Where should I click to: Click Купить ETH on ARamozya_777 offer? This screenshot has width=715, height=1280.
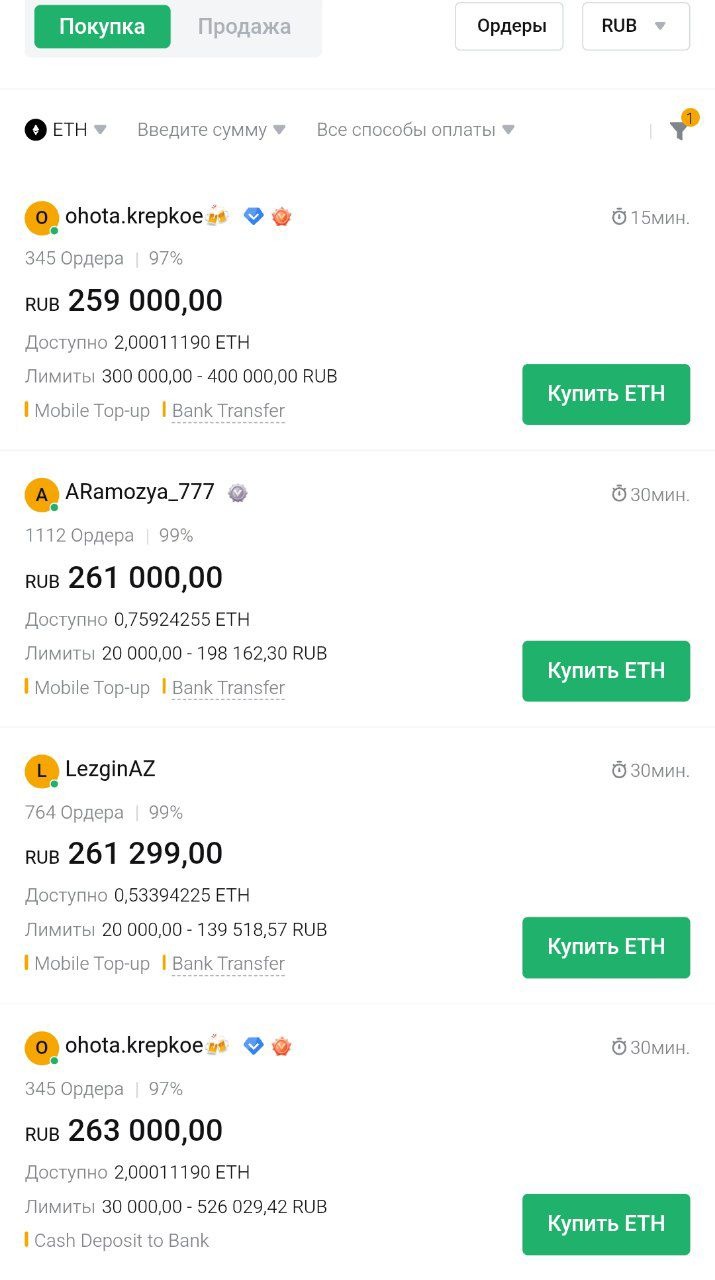[605, 671]
